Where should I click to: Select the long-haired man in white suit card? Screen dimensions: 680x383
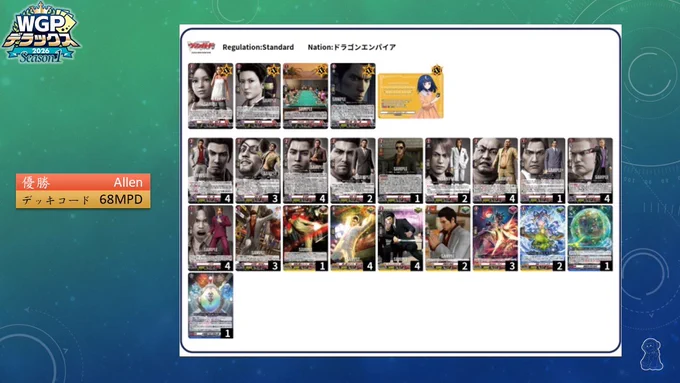[448, 170]
